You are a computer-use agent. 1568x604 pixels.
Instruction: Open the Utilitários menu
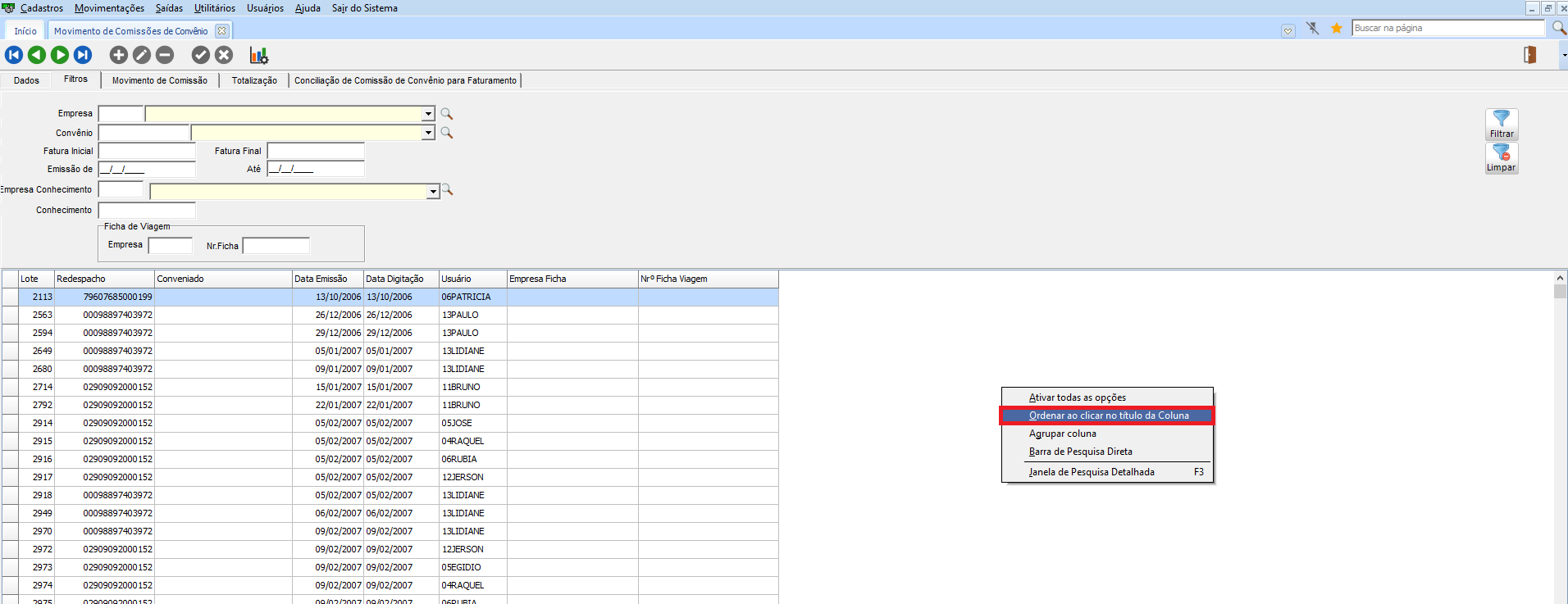click(215, 8)
